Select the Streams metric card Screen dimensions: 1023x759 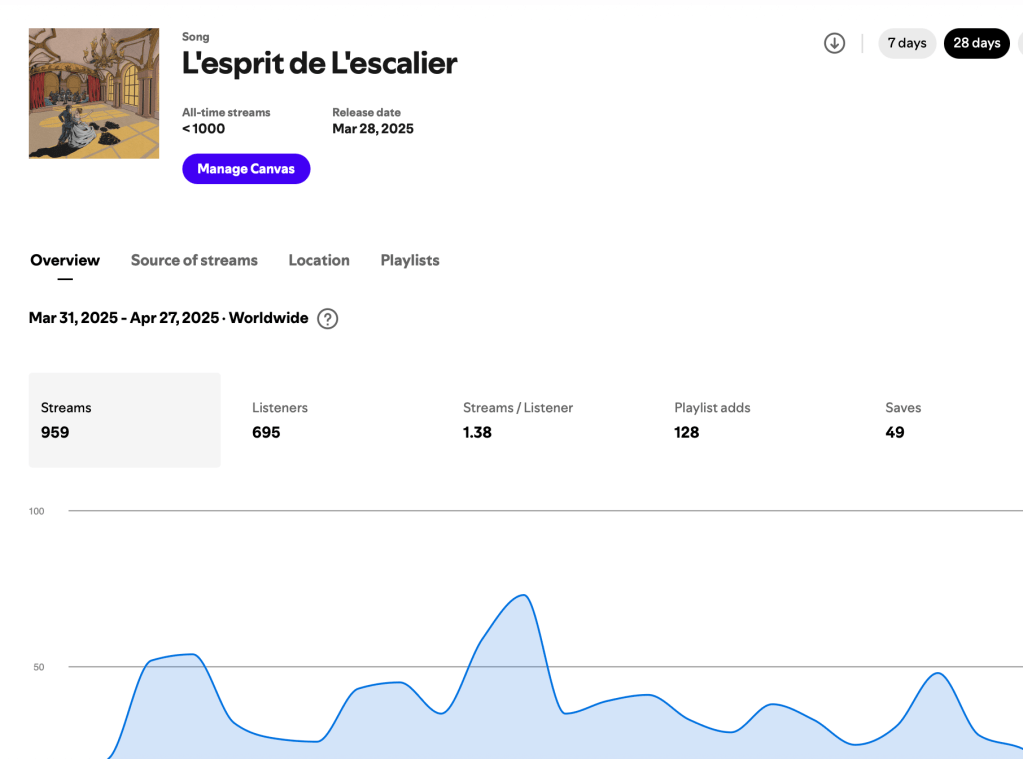(x=124, y=420)
